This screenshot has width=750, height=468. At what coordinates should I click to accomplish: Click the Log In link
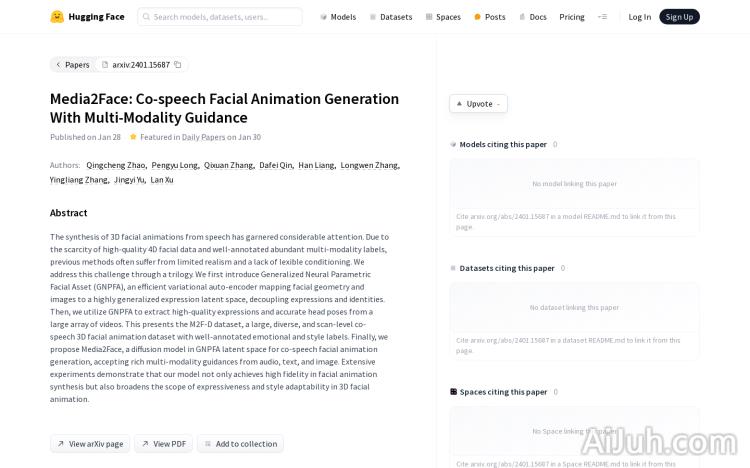pos(639,17)
